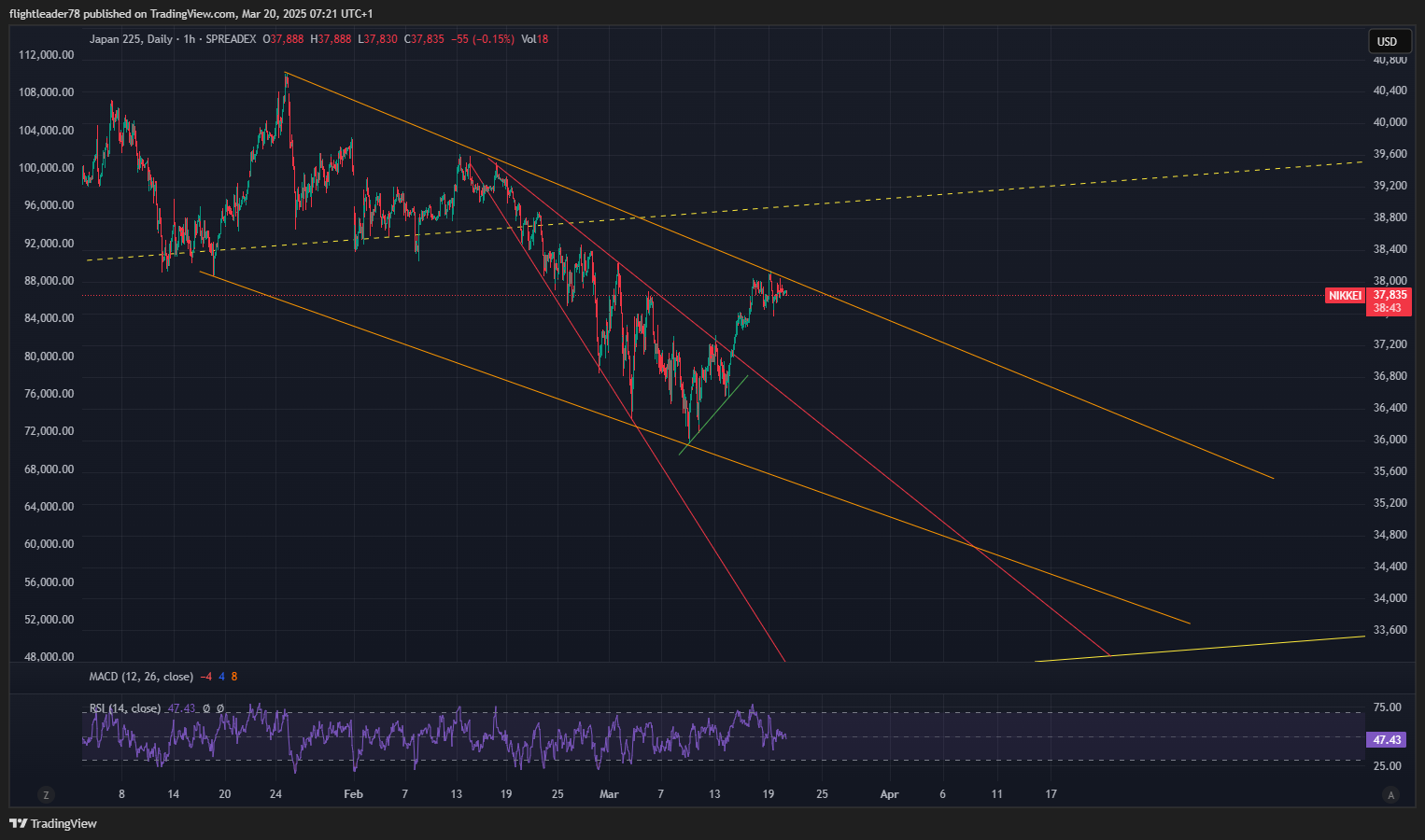Click the Japan 225, Daily symbol title
Viewport: 1425px width, 840px height.
pyautogui.click(x=131, y=39)
